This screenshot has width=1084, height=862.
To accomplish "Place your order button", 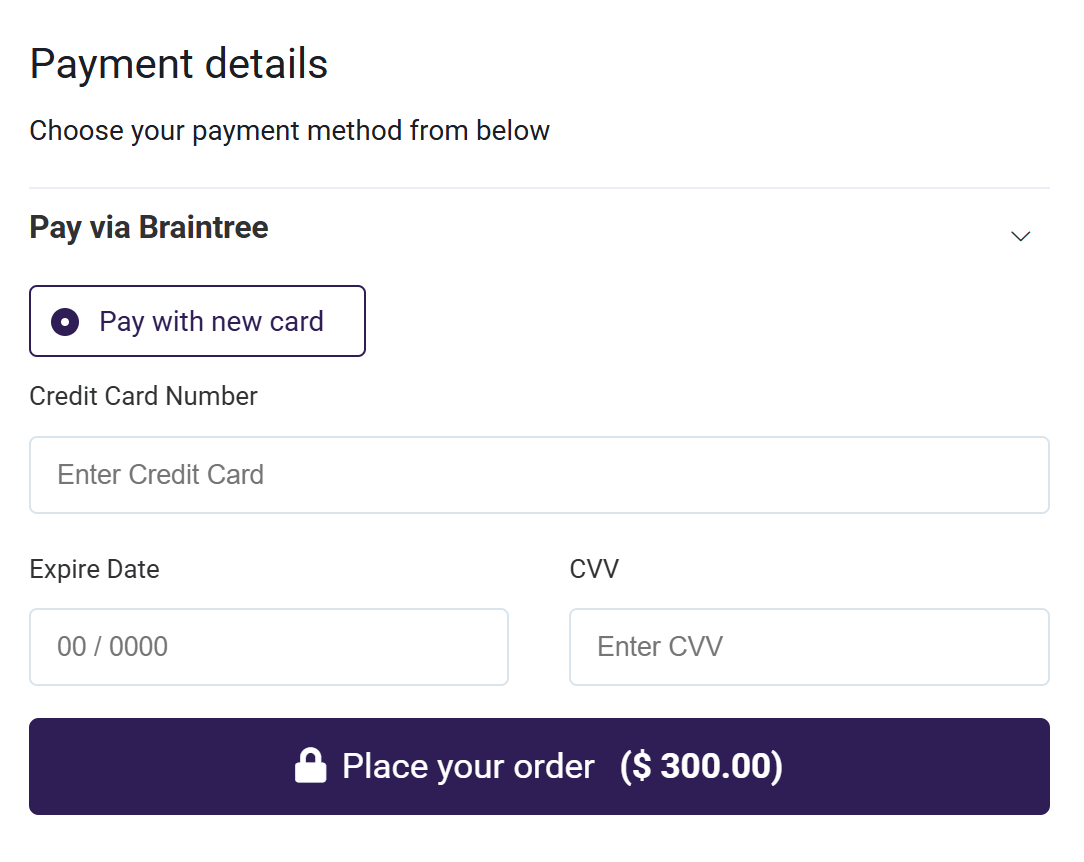I will click(539, 767).
